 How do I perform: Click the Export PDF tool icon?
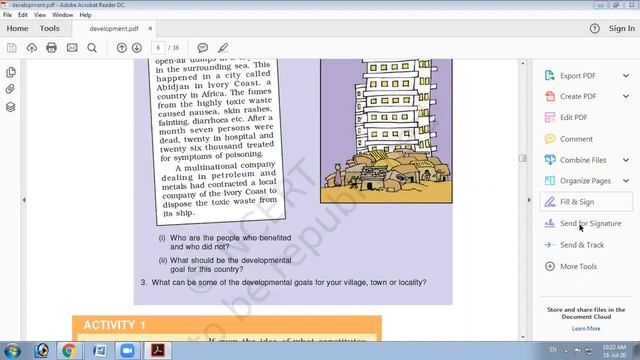tap(550, 76)
